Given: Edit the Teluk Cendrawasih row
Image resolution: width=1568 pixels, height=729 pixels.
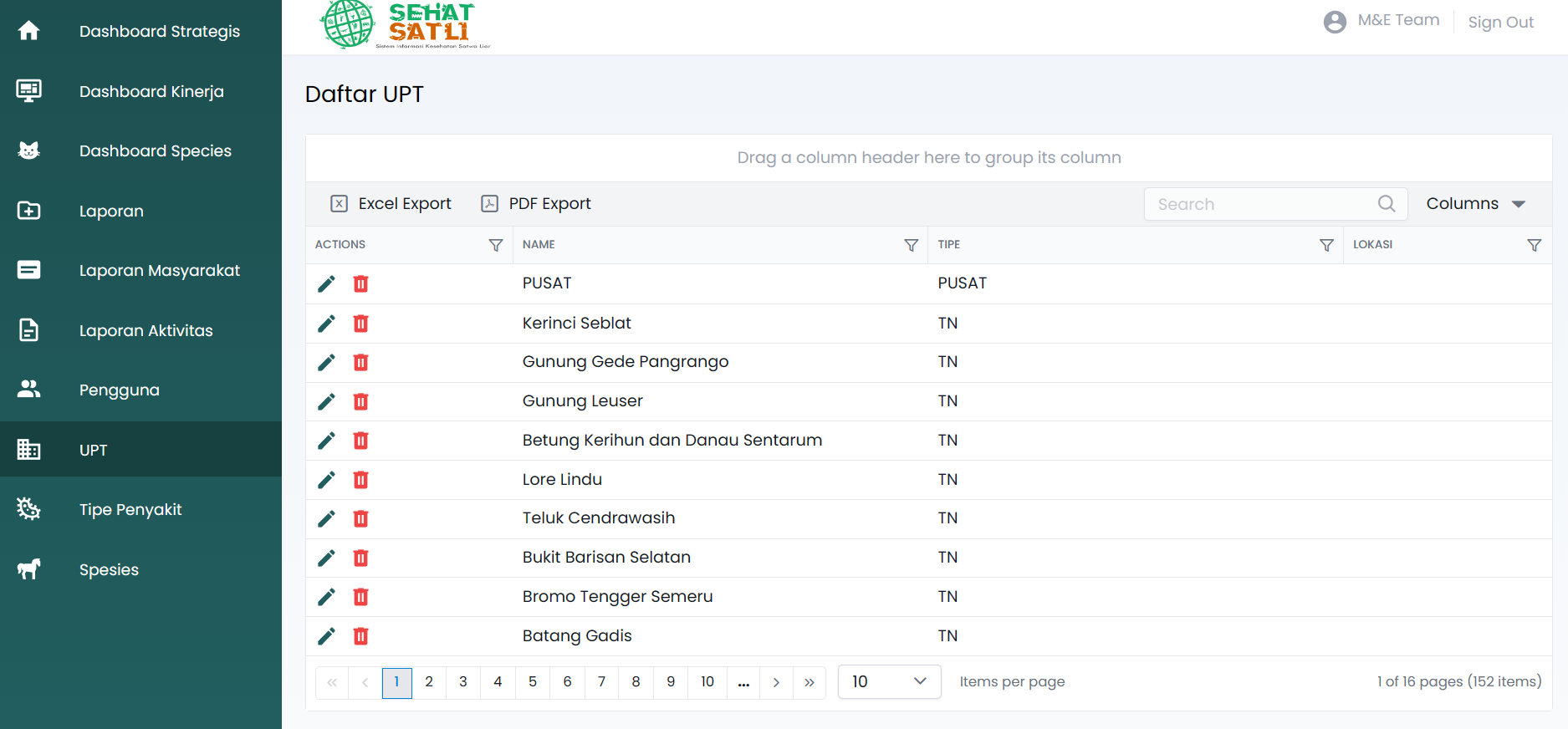Looking at the screenshot, I should pyautogui.click(x=326, y=518).
